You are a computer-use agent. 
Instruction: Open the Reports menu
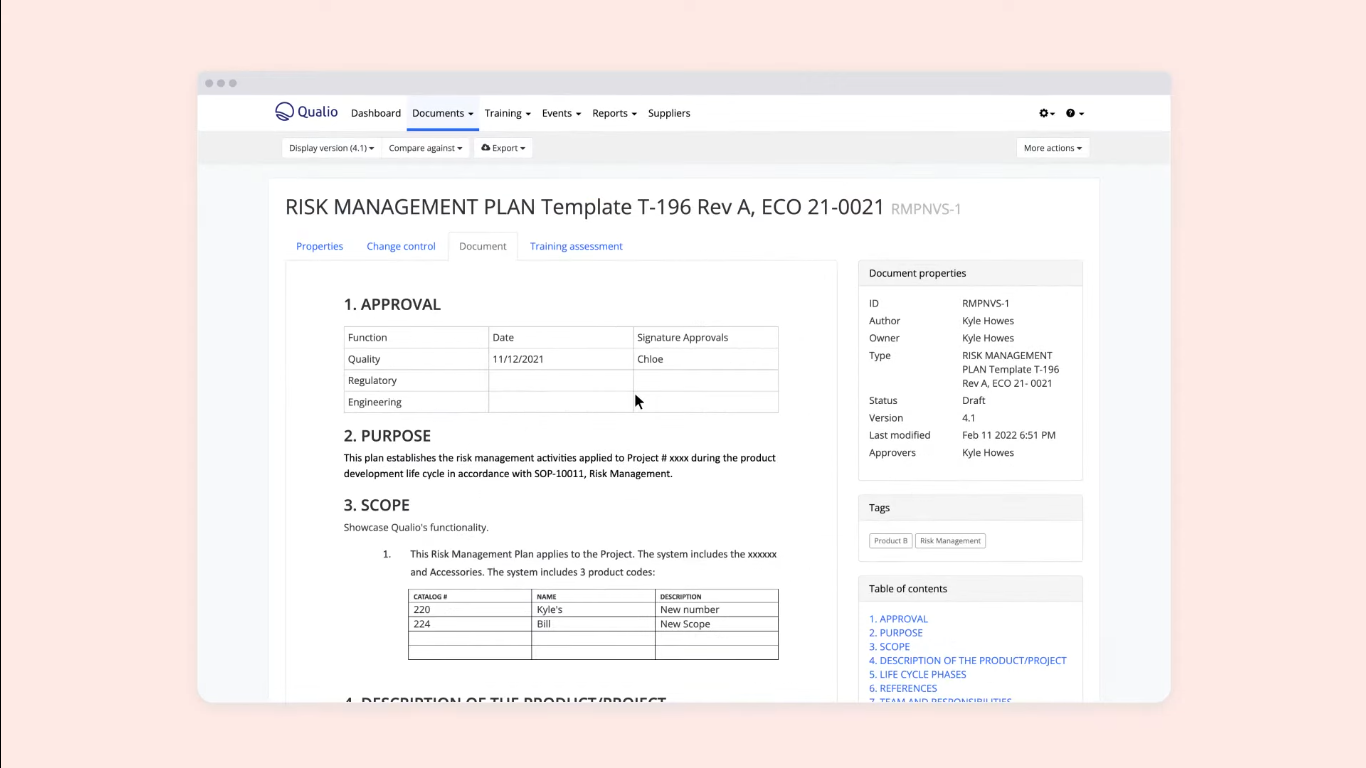coord(614,114)
